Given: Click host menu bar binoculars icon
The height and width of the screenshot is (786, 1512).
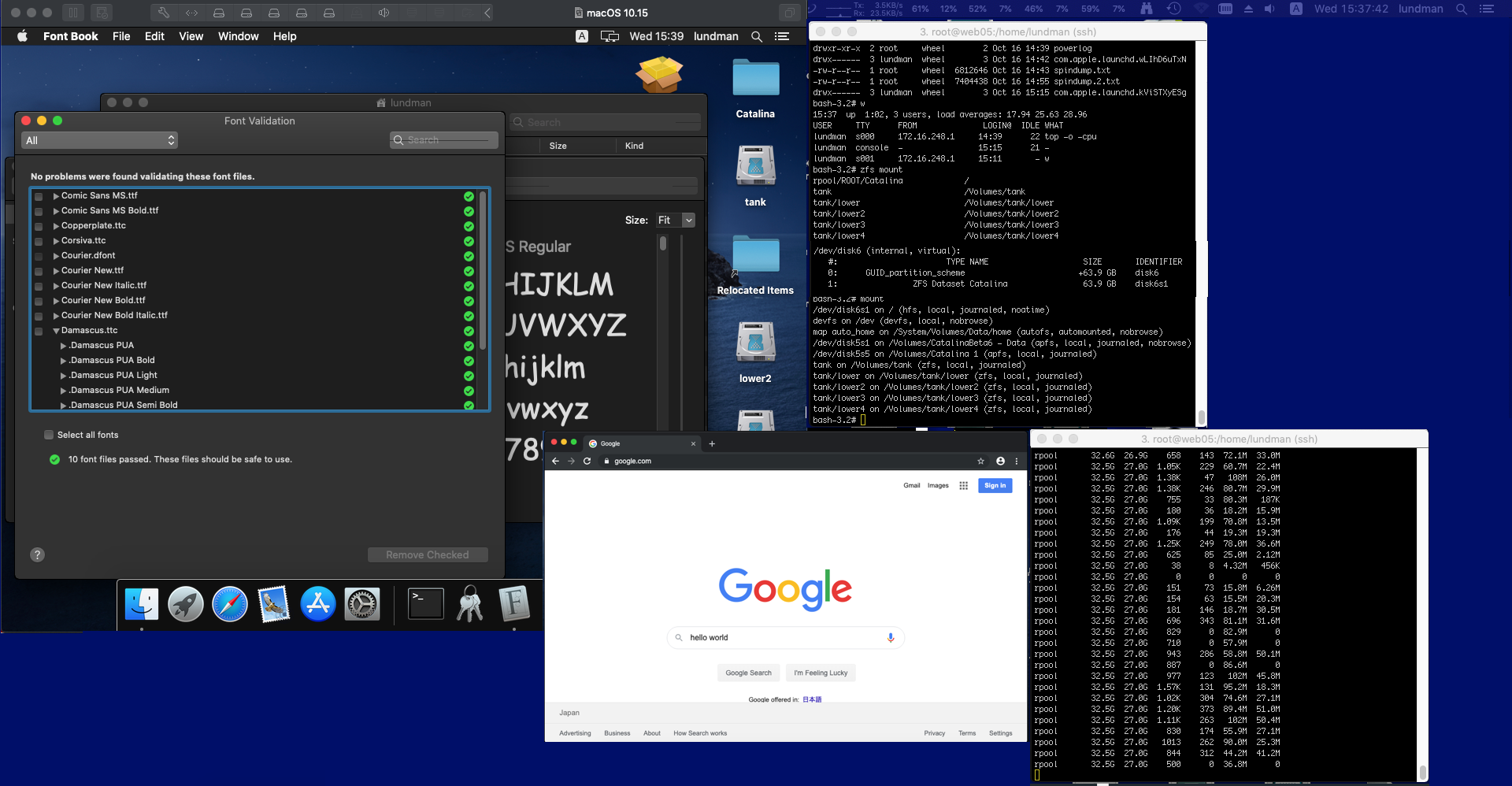Looking at the screenshot, I should [1146, 9].
